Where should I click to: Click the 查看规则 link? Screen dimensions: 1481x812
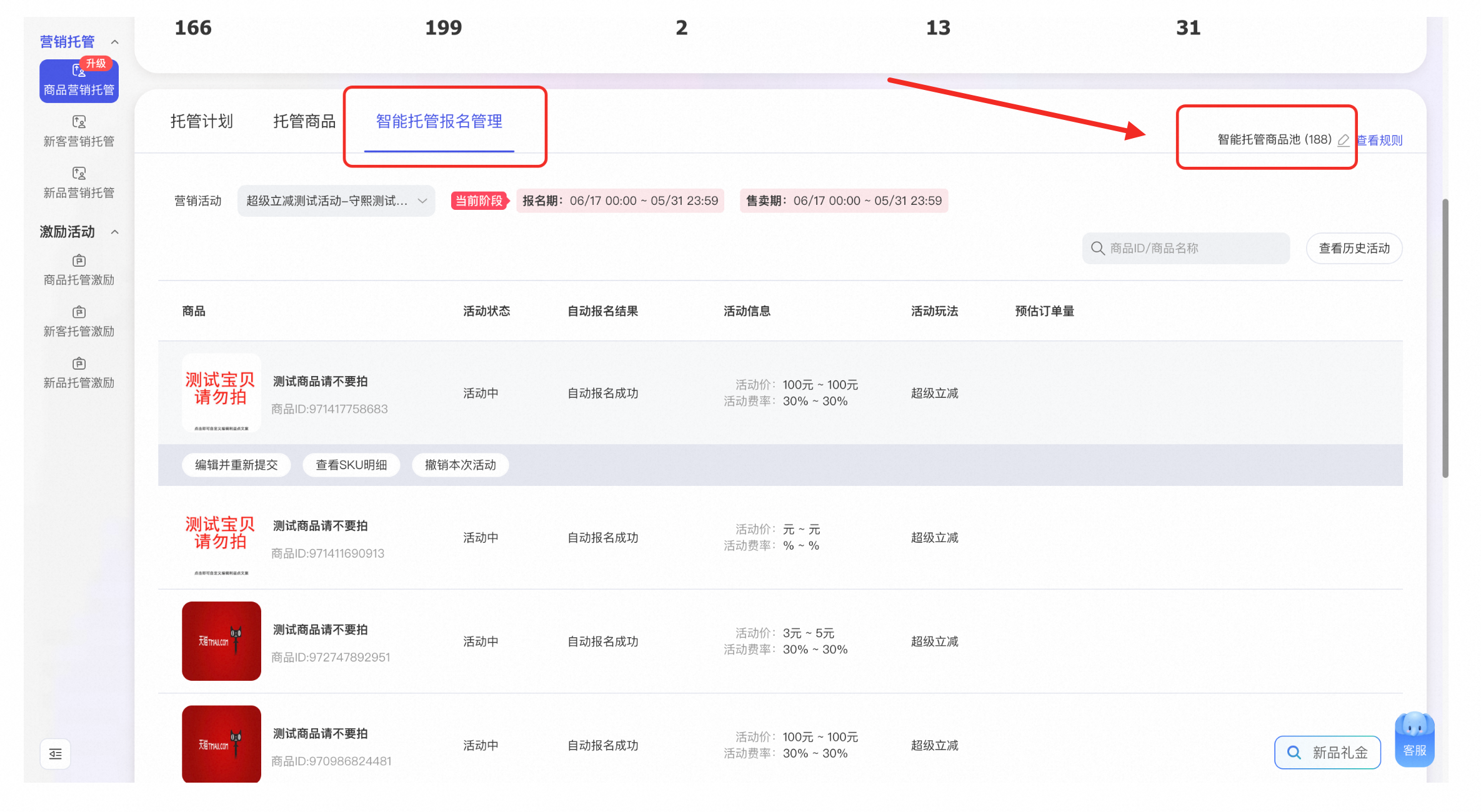click(1379, 141)
